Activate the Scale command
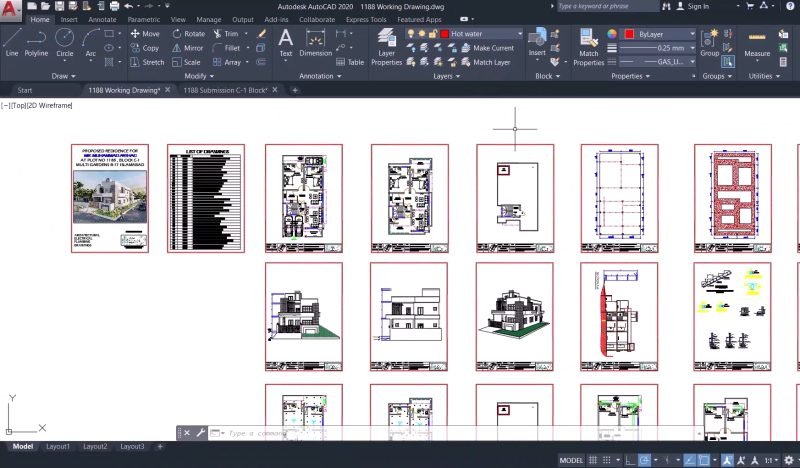Screen dimensions: 800x468 (x=186, y=62)
